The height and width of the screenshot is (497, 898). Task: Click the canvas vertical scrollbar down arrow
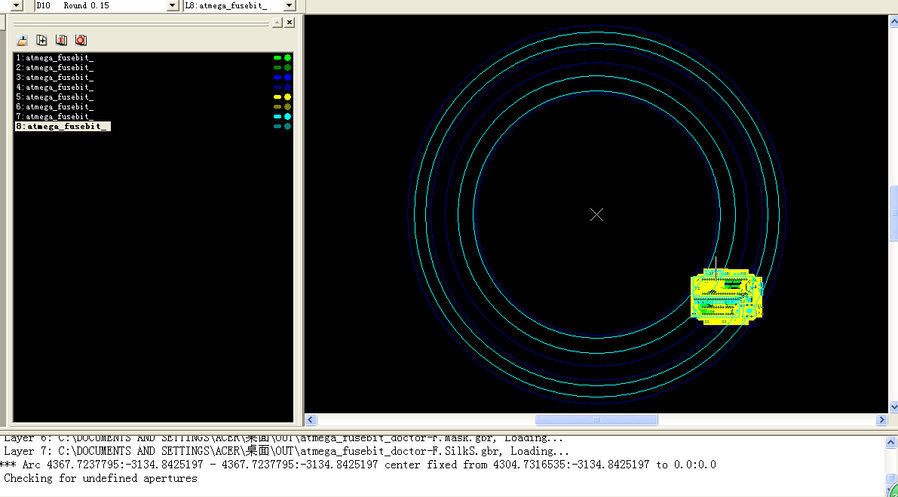point(893,407)
